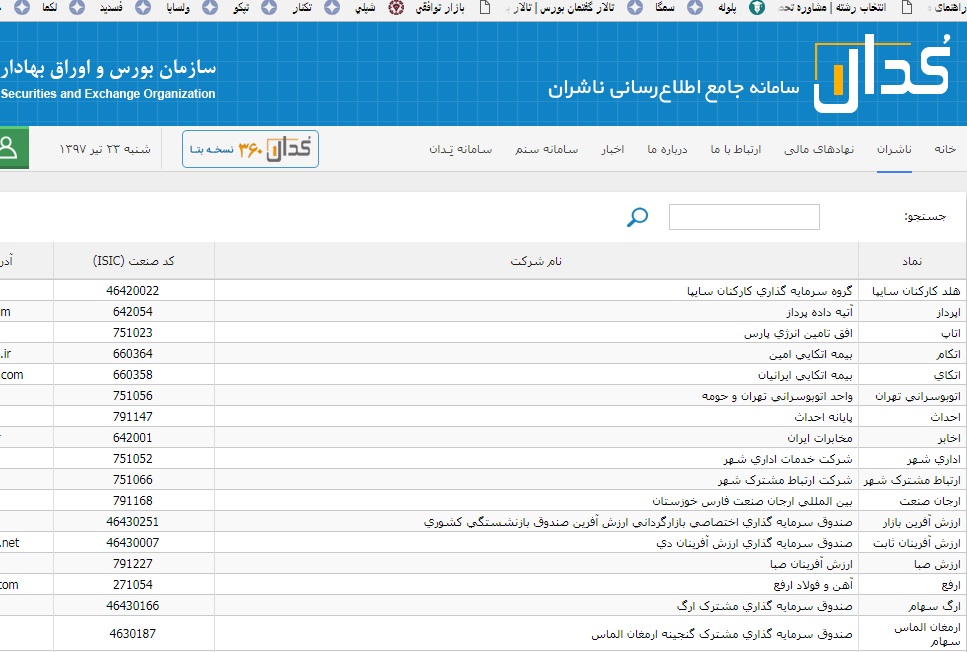Click ISIC code 660358

coord(133,374)
